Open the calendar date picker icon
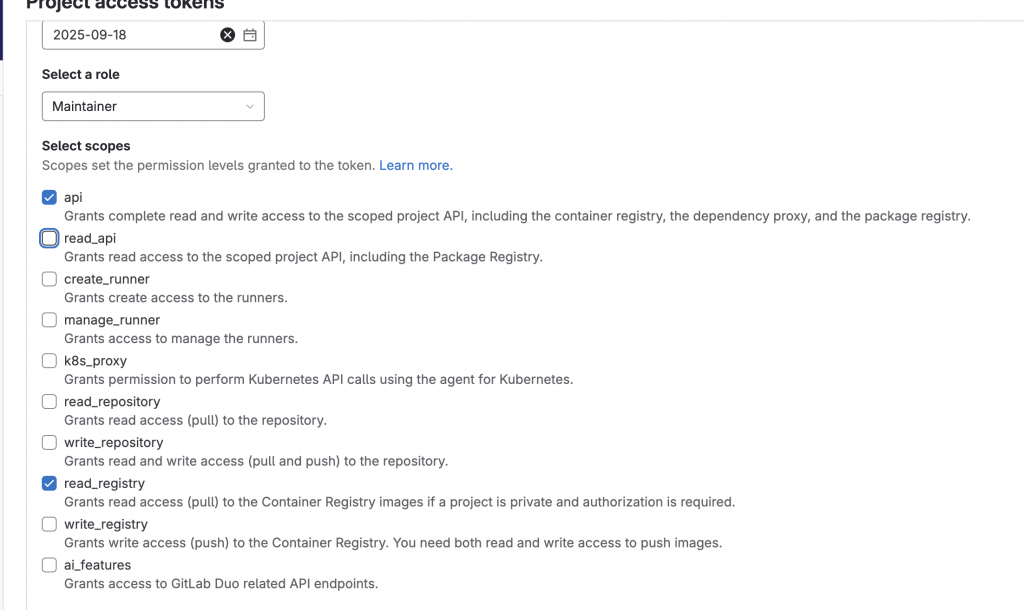1024x610 pixels. click(x=250, y=35)
